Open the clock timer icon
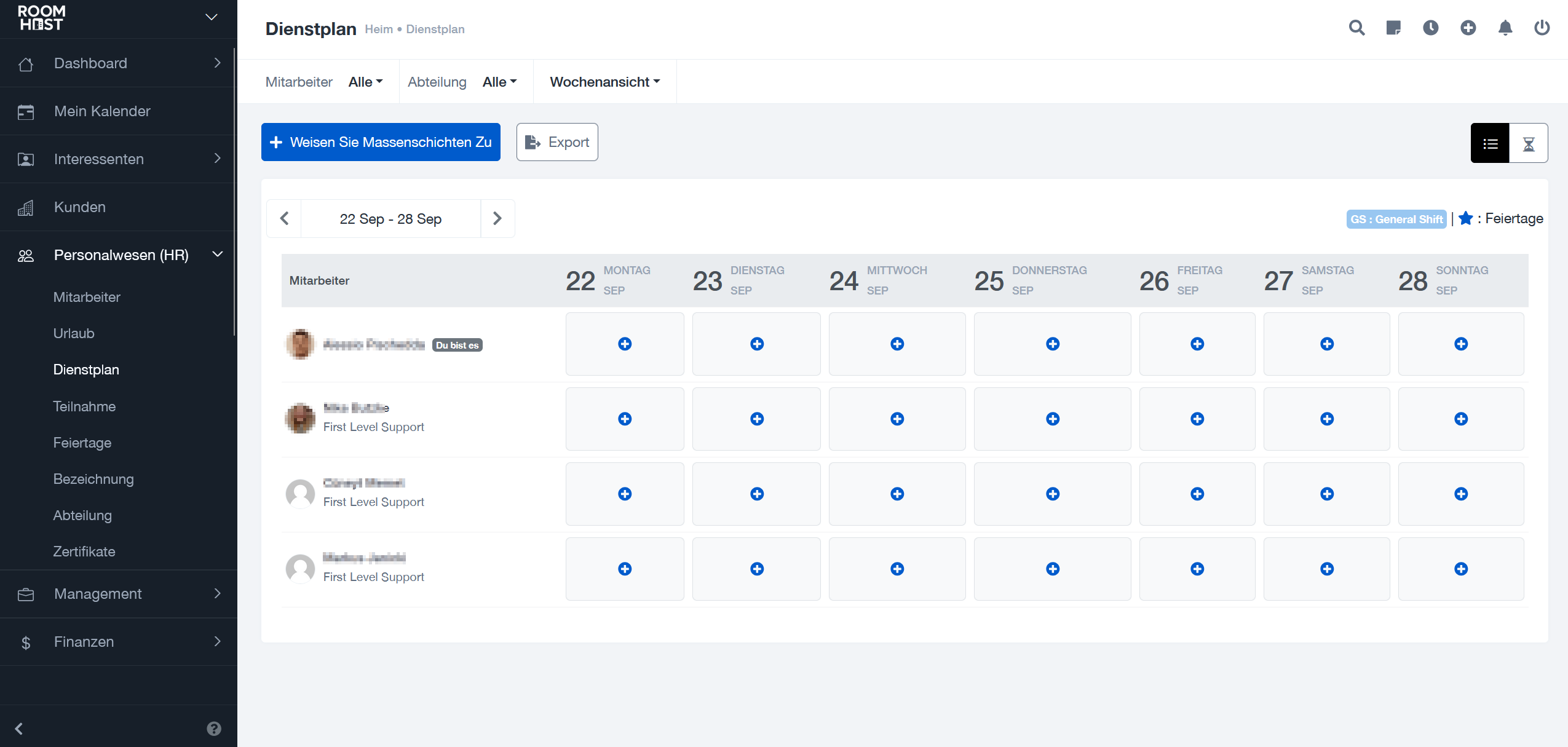 click(x=1431, y=28)
